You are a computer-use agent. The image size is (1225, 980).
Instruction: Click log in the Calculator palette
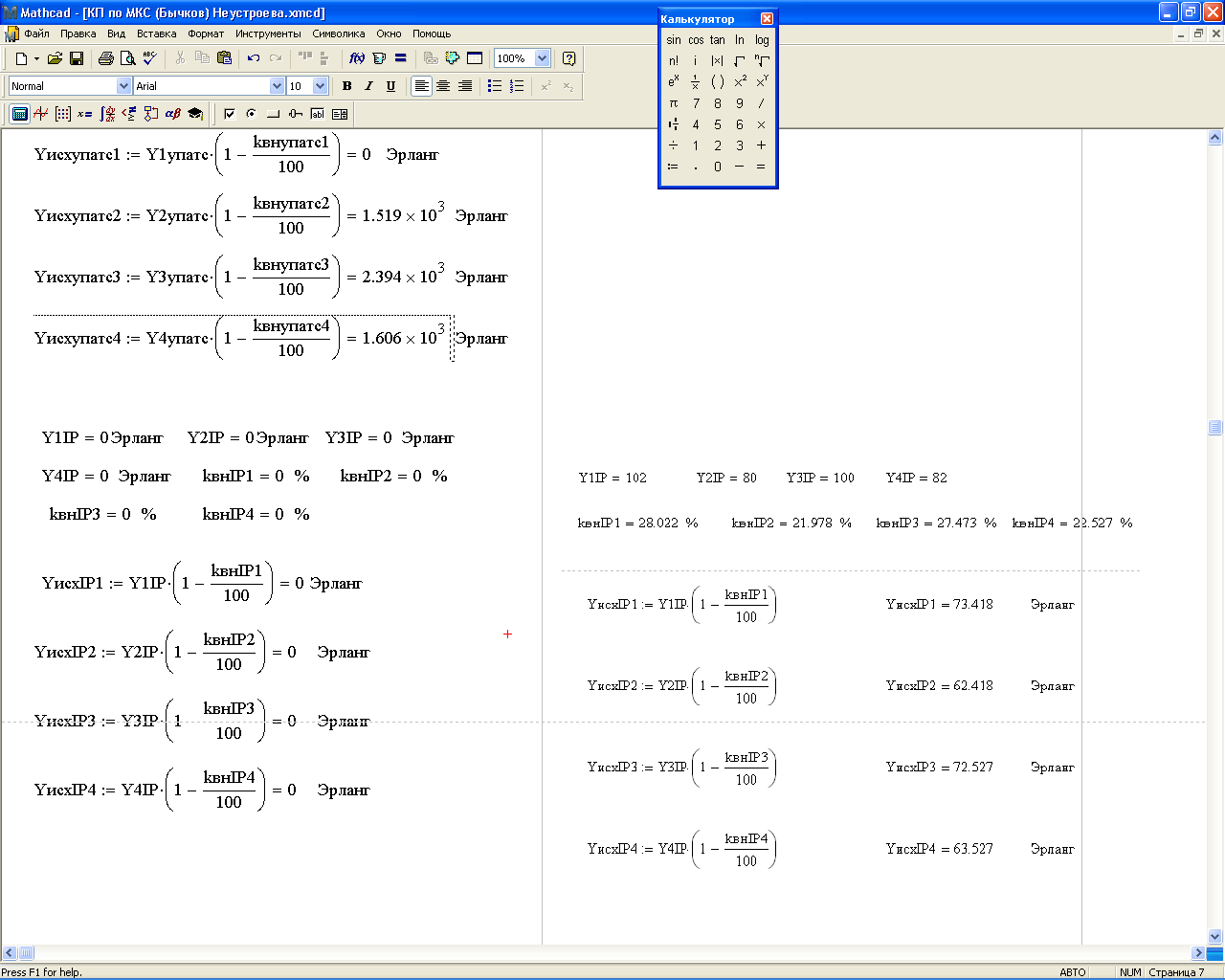[762, 40]
